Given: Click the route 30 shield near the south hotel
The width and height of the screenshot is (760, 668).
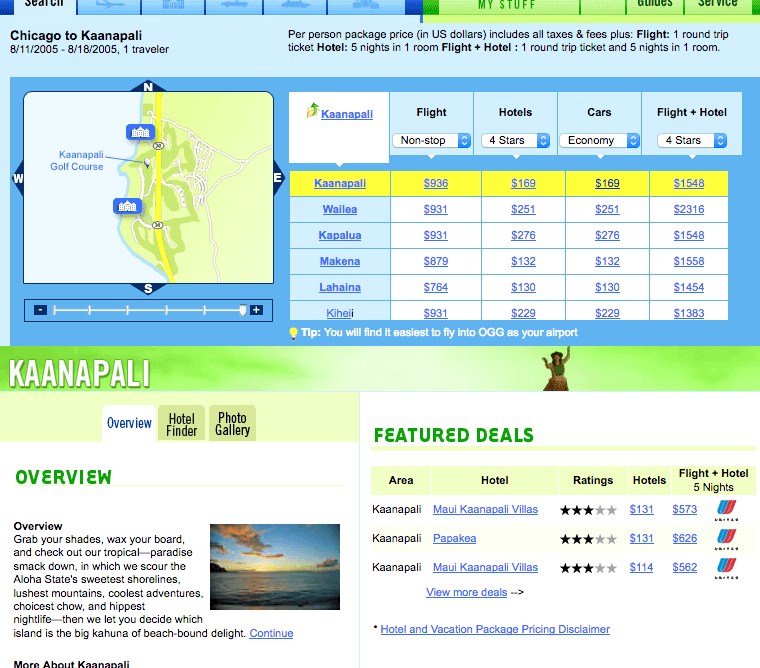Looking at the screenshot, I should 157,225.
